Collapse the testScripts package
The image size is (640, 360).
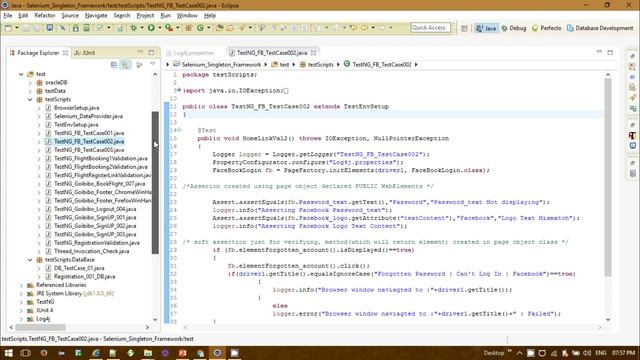[30, 100]
